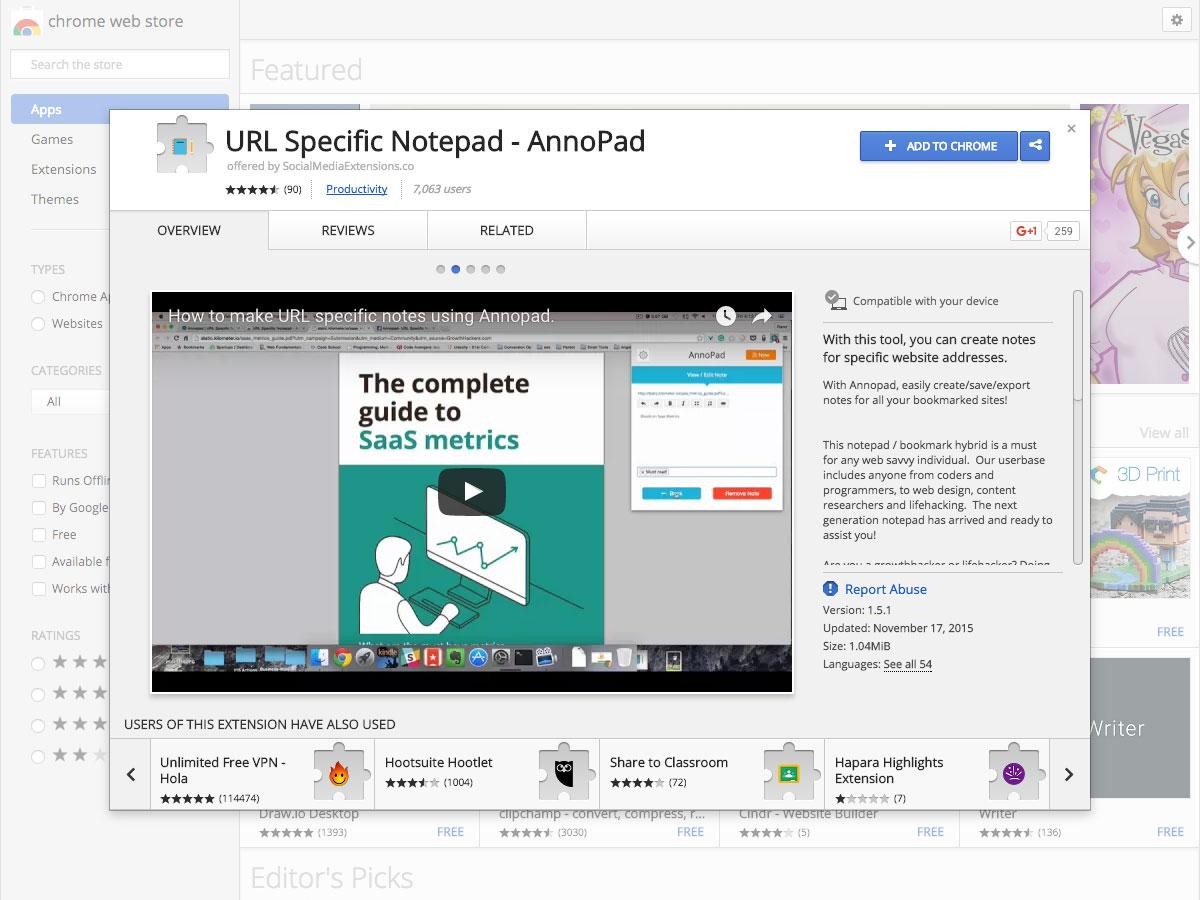Show previous related extensions with left arrow
This screenshot has height=900, width=1200.
click(x=131, y=774)
